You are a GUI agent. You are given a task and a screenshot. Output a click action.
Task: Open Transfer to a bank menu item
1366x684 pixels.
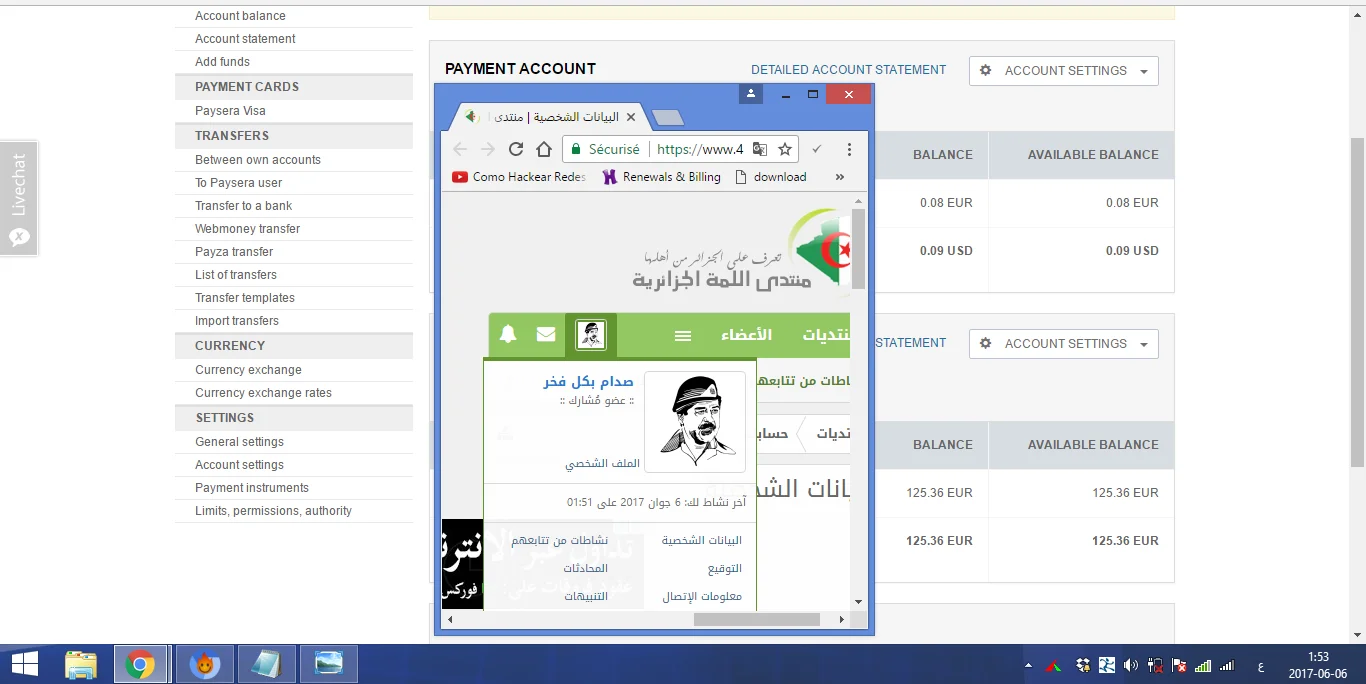(243, 206)
